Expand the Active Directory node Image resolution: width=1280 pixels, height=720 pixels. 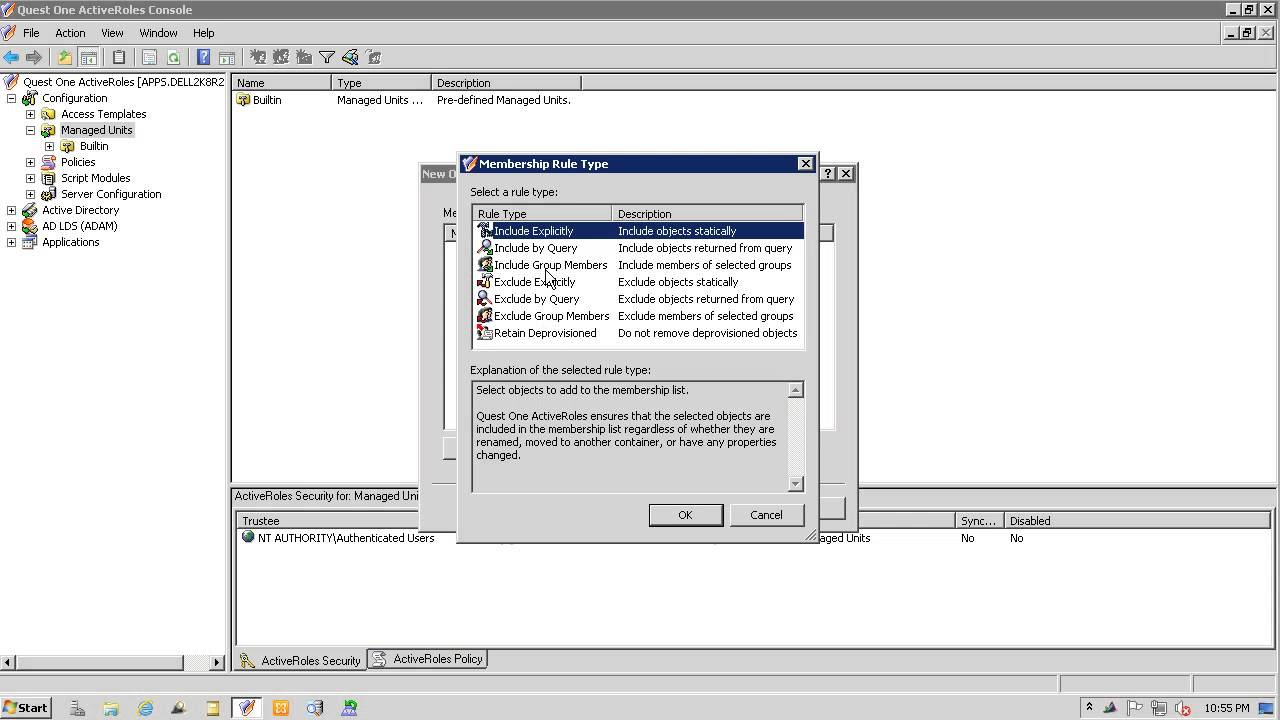(11, 210)
